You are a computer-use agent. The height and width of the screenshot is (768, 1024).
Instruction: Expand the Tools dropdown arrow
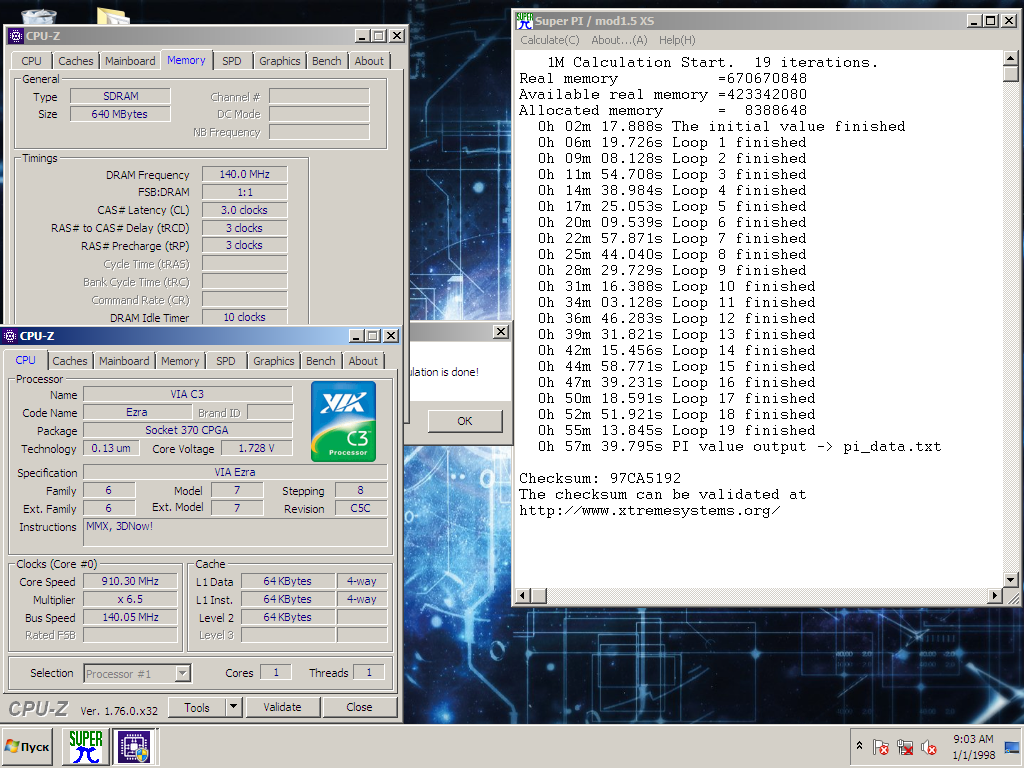(234, 707)
